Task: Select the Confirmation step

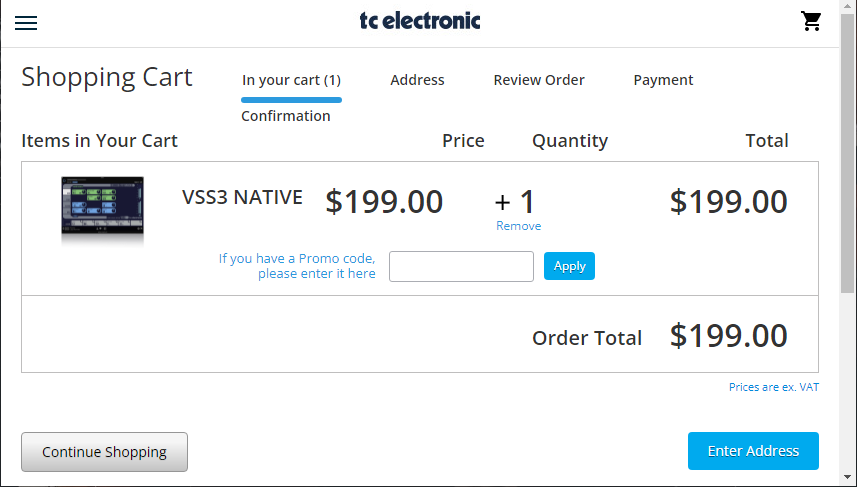Action: point(286,116)
